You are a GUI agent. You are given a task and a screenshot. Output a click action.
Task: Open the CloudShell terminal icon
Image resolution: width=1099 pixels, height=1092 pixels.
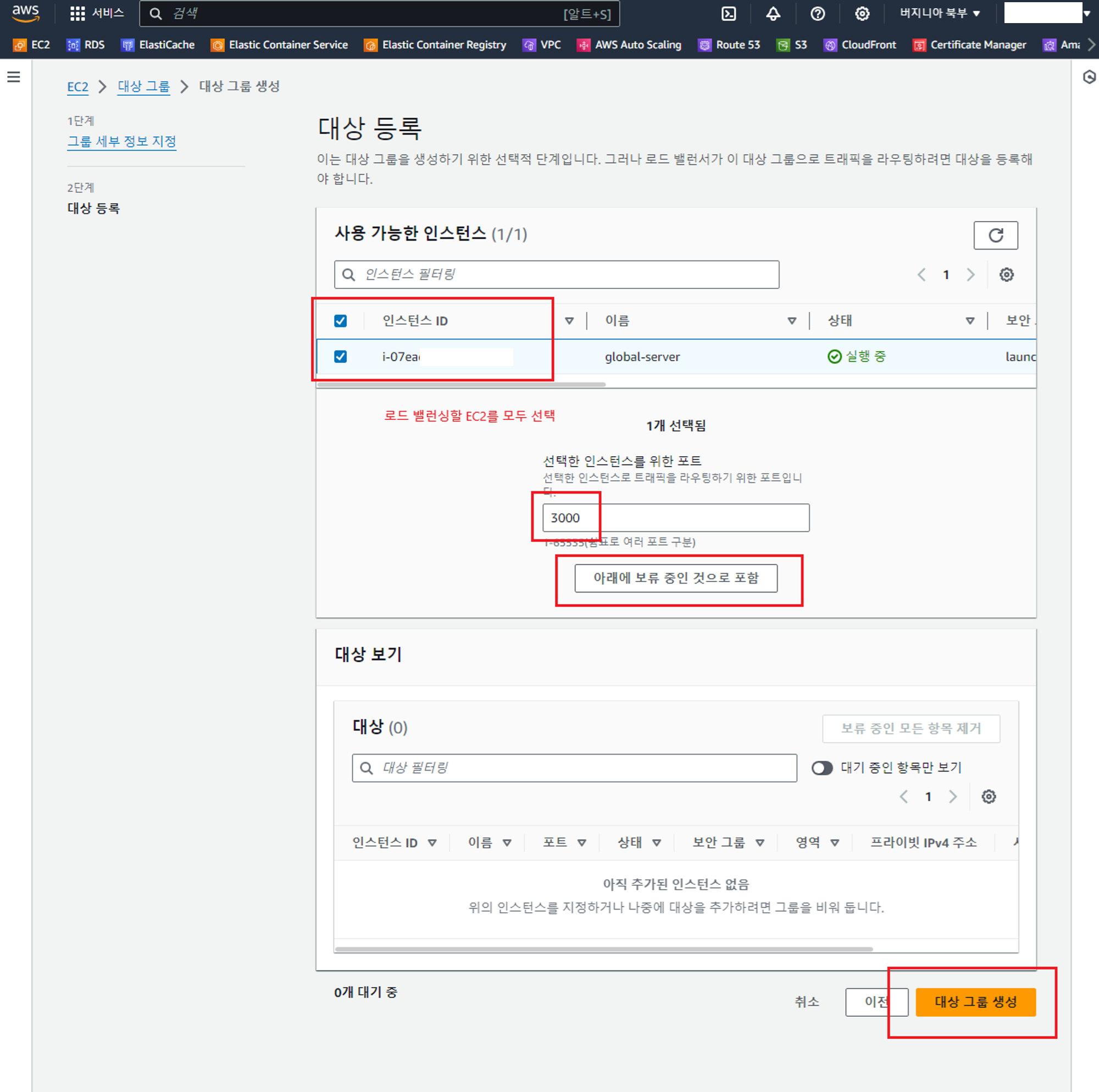[x=728, y=14]
